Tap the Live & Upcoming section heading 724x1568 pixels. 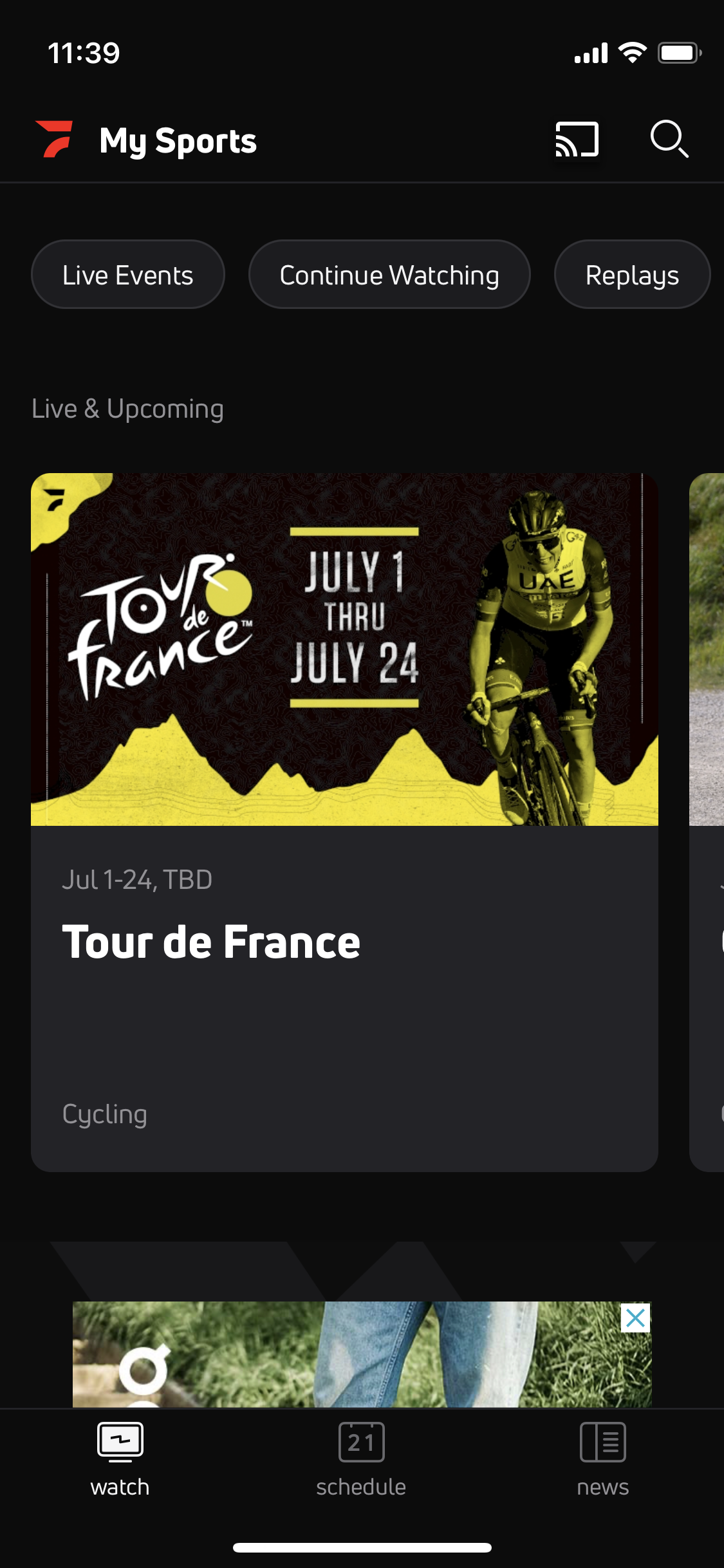point(127,409)
